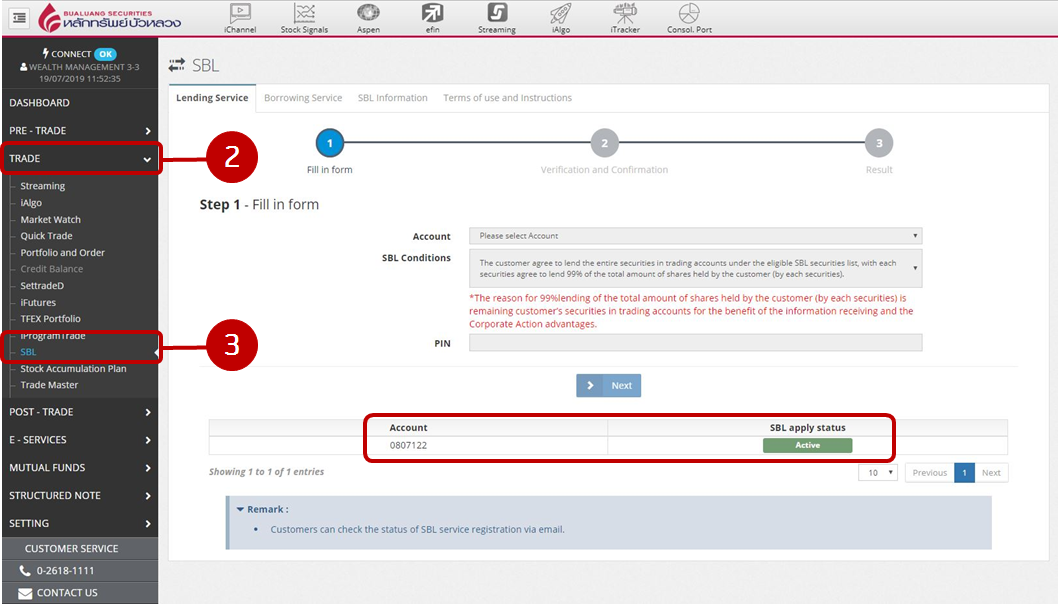
Task: Open Terms of use and Instructions tab
Action: click(x=507, y=98)
